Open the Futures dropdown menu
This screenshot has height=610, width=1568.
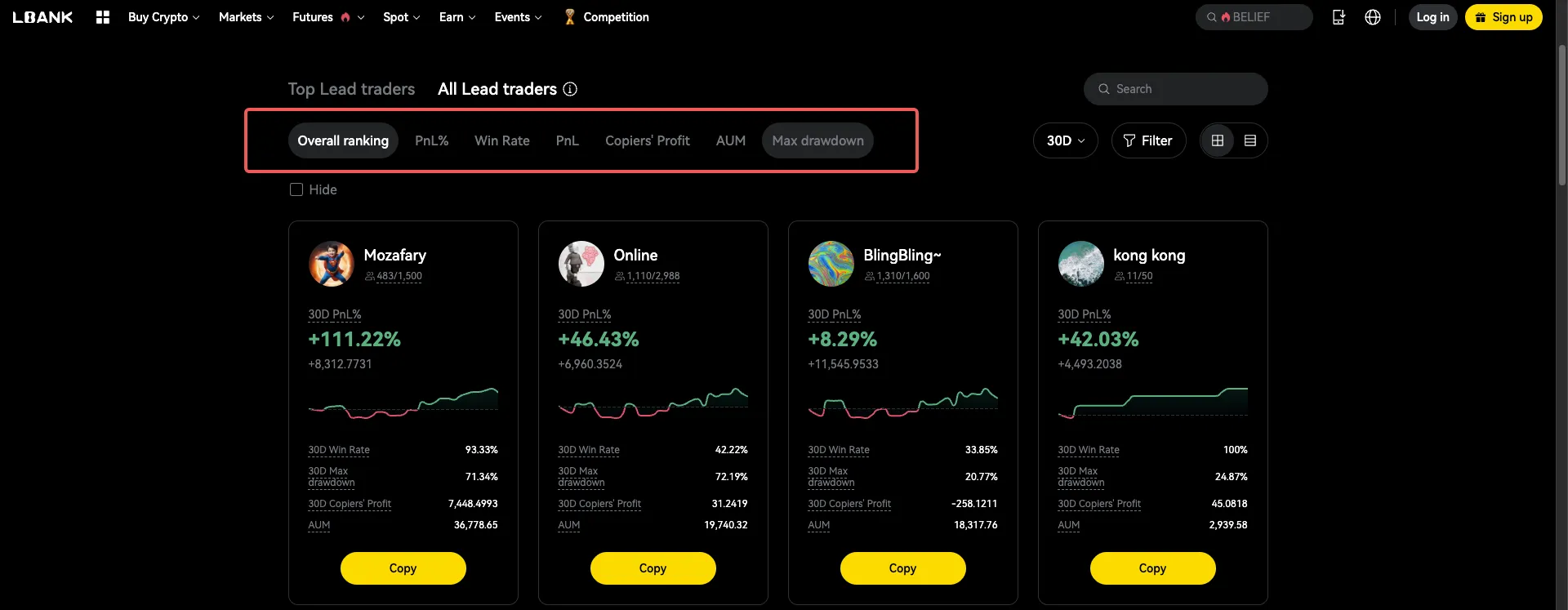(x=327, y=17)
